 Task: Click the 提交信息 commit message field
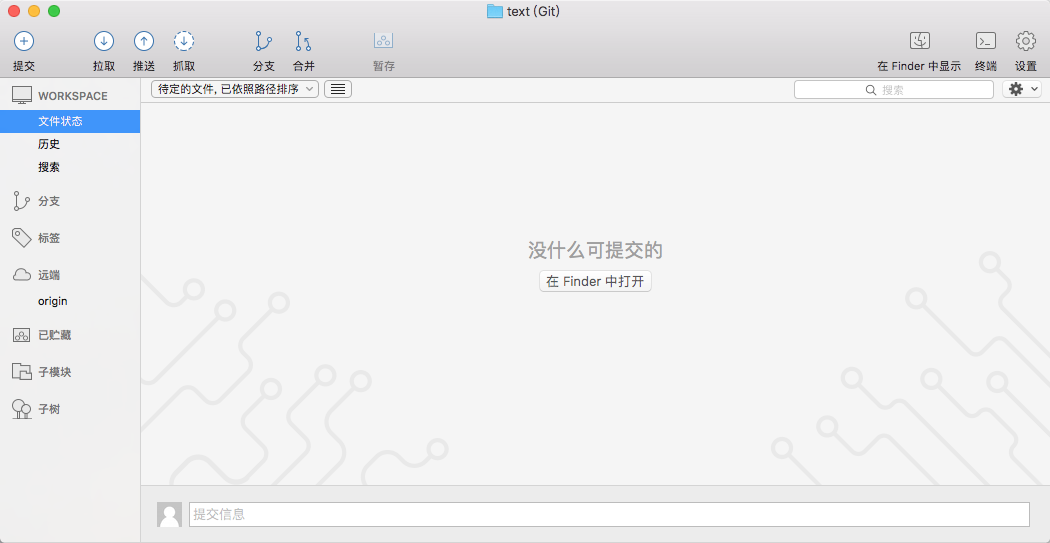[x=609, y=514]
